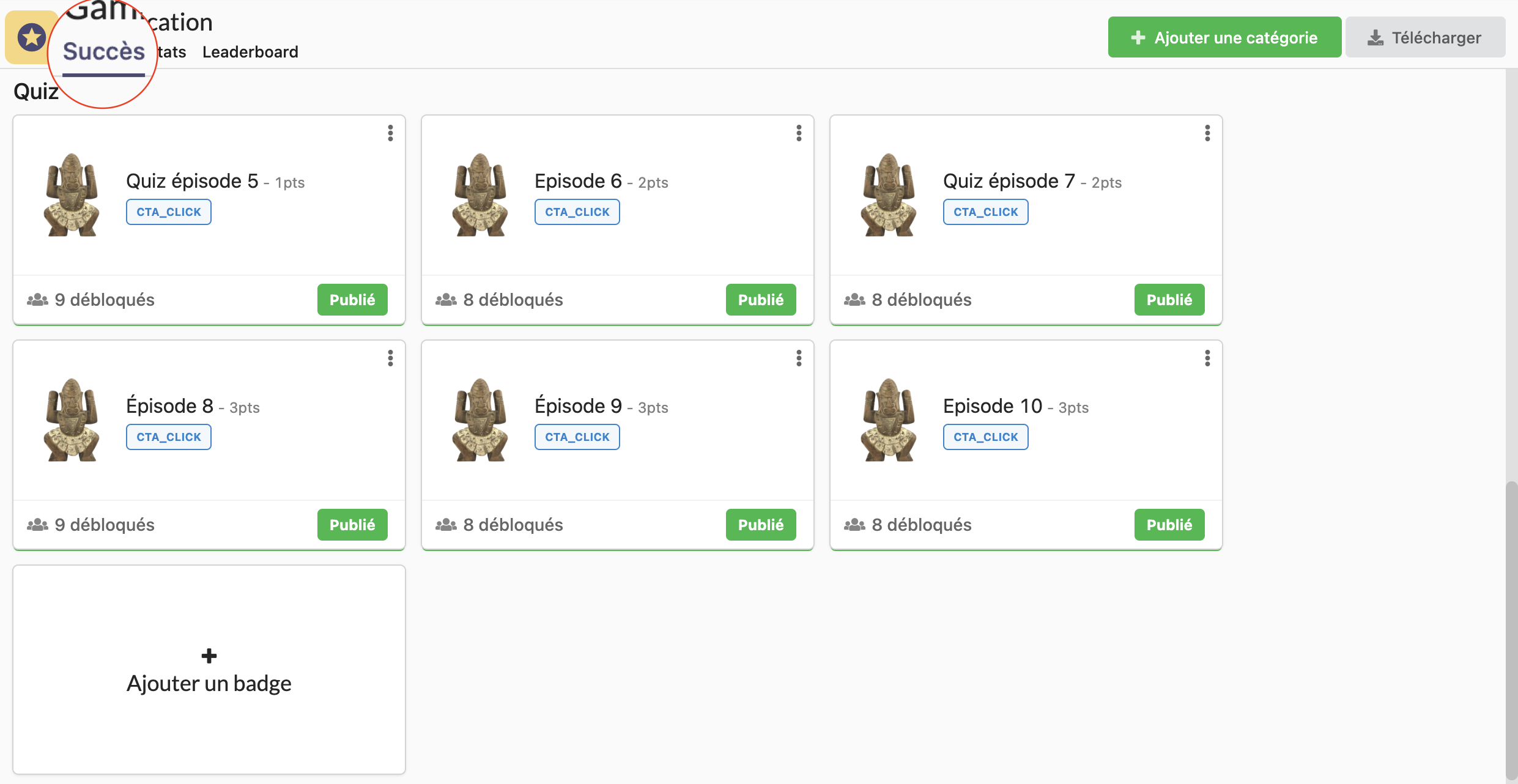Open three-dot menu on Episode 6 card
1518x784 pixels.
(x=799, y=133)
